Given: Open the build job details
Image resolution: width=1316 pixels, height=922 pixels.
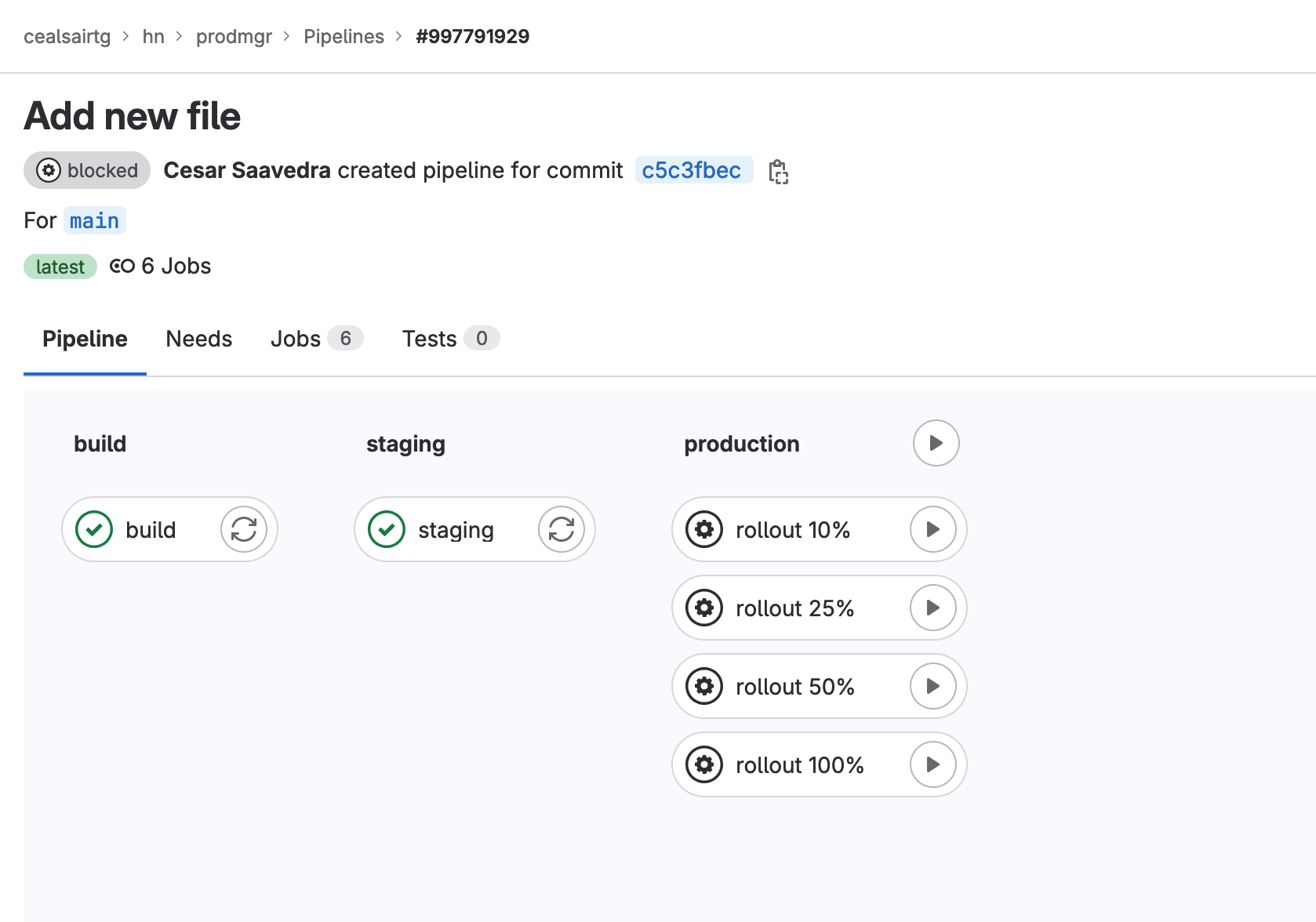Looking at the screenshot, I should [149, 530].
